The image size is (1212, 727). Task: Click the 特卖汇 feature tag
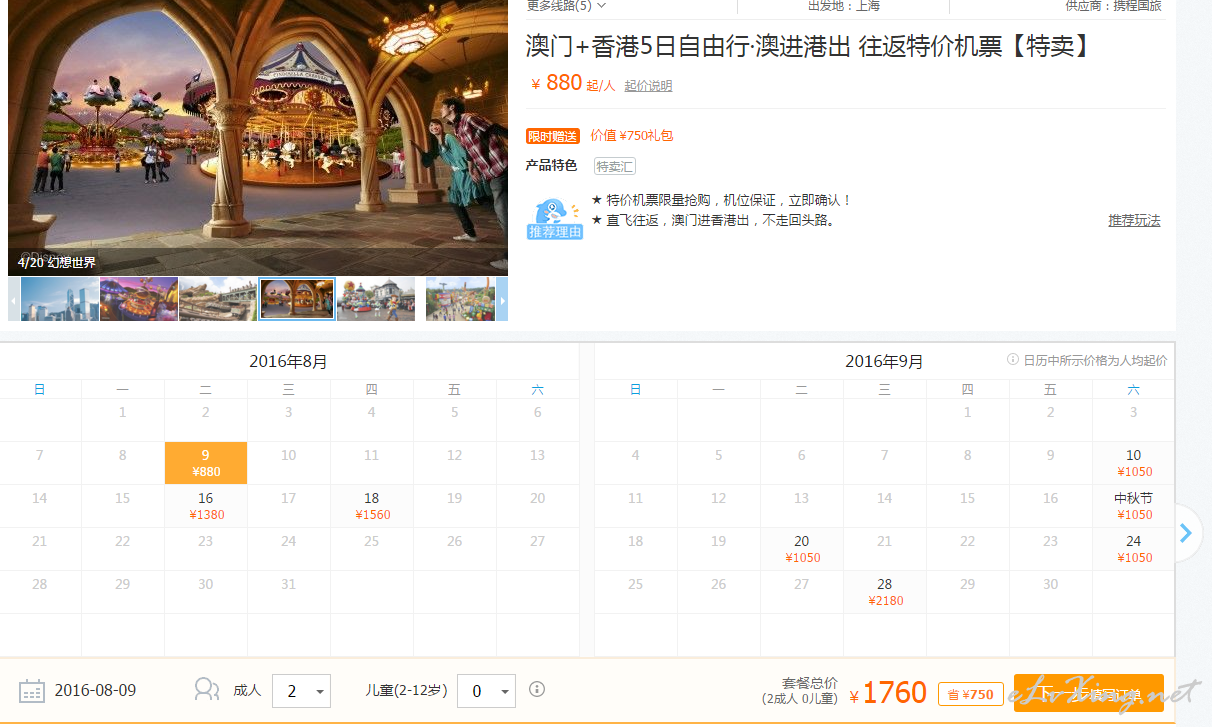click(615, 166)
